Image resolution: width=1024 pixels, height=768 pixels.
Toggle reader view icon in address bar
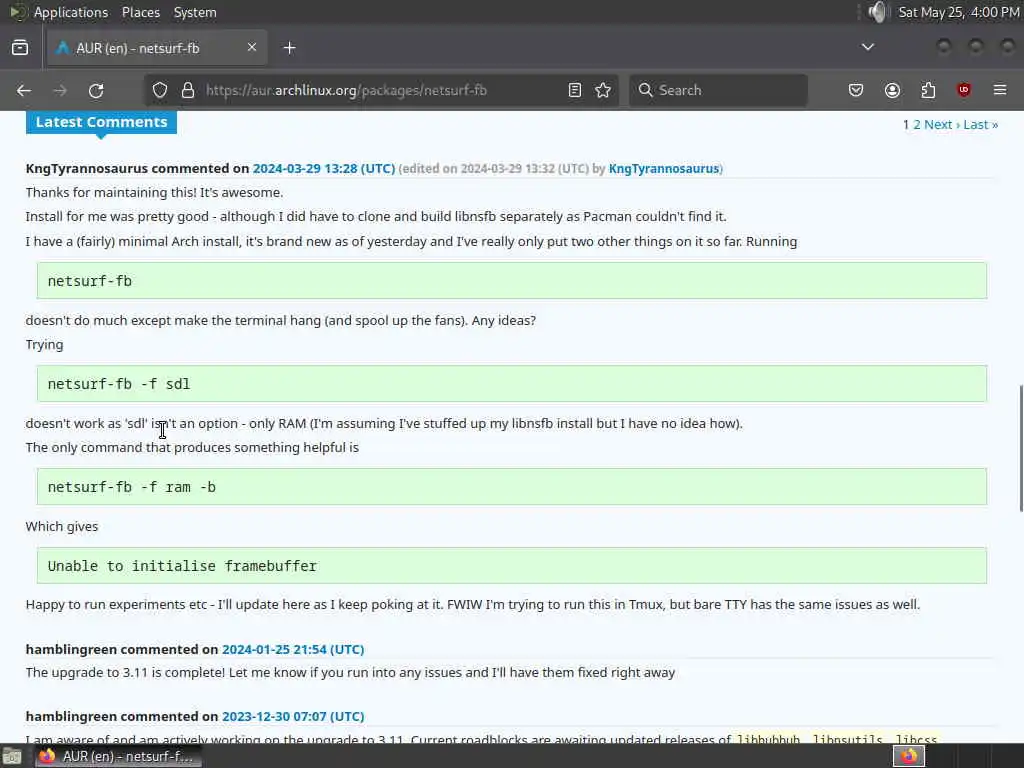(575, 90)
